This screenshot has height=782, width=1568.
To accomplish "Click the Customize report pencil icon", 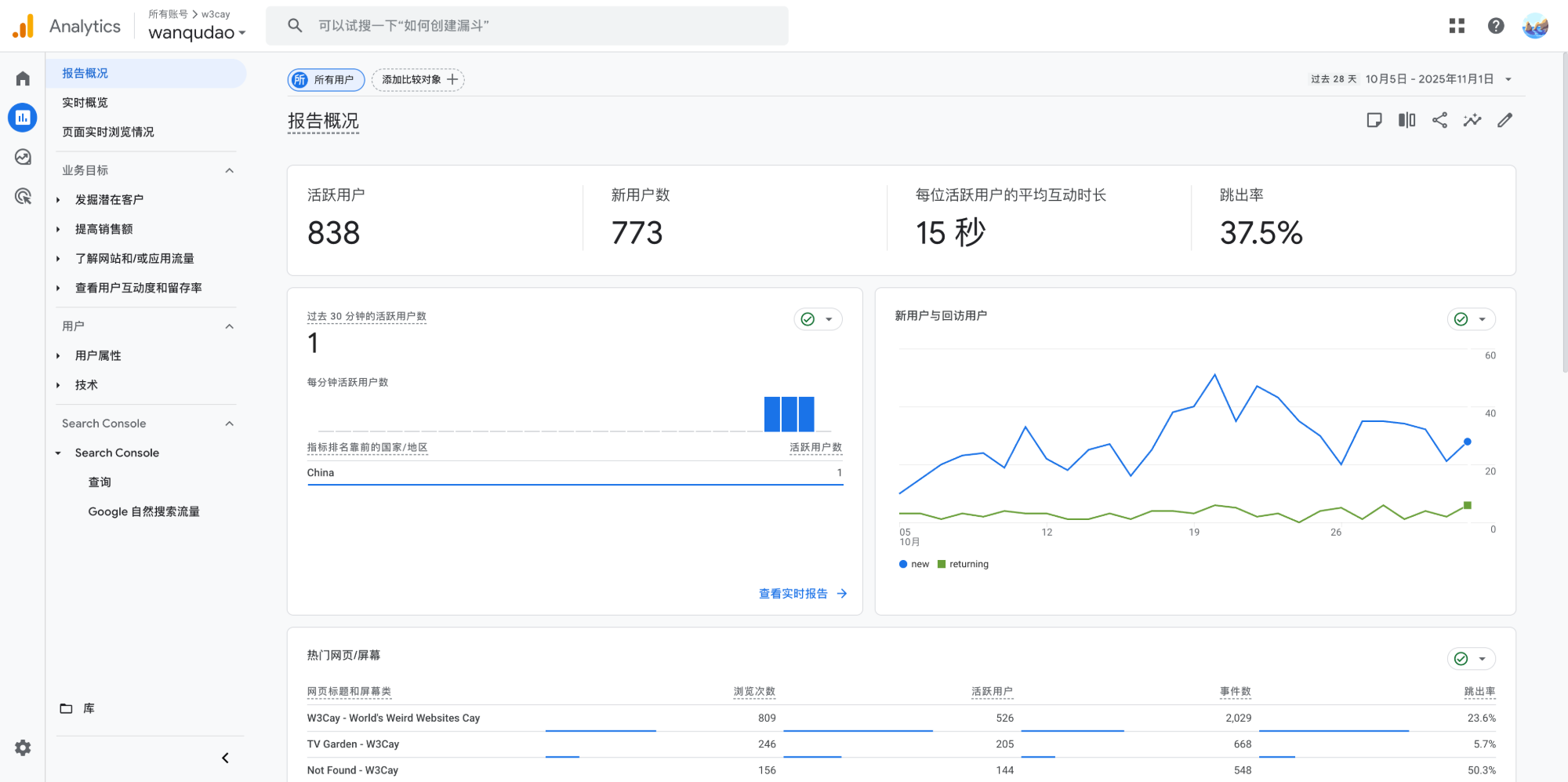I will click(1504, 120).
